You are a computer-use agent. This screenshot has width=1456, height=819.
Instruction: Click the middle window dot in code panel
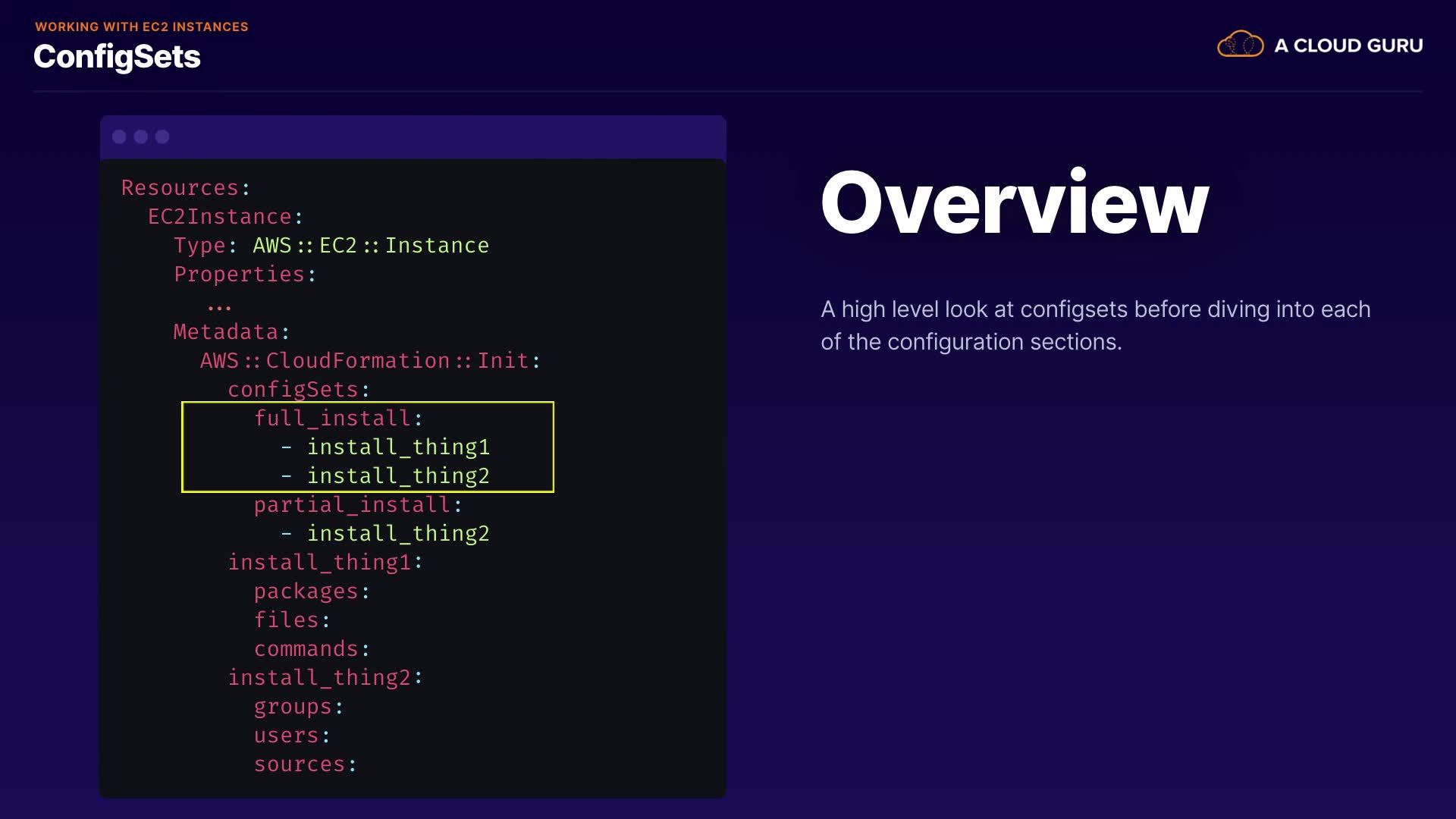141,136
